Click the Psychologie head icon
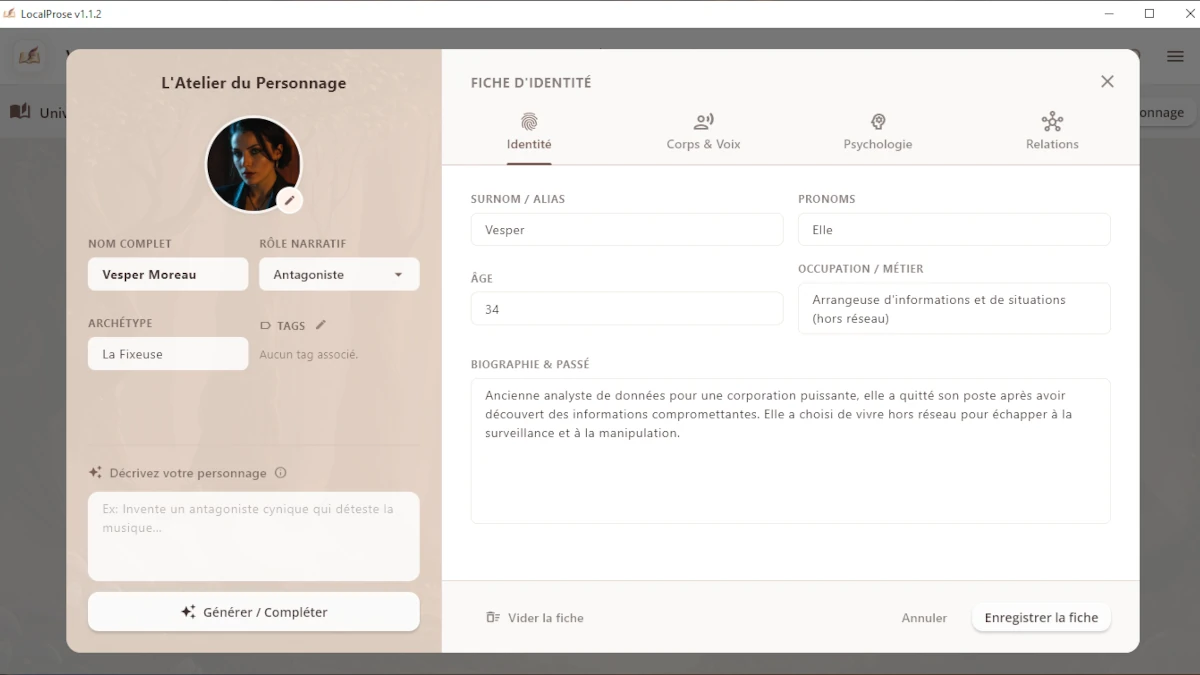The image size is (1200, 675). click(877, 122)
